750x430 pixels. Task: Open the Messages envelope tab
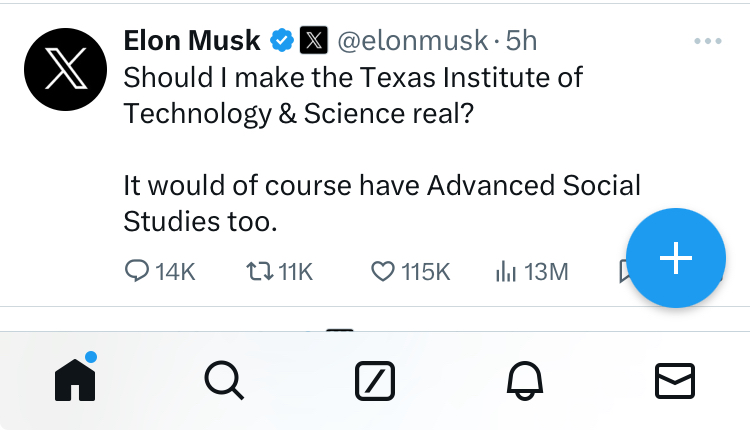[x=675, y=380]
